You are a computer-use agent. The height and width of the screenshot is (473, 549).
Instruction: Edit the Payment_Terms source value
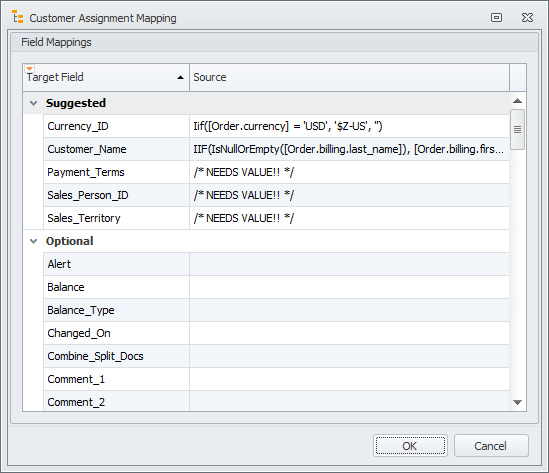tap(349, 172)
